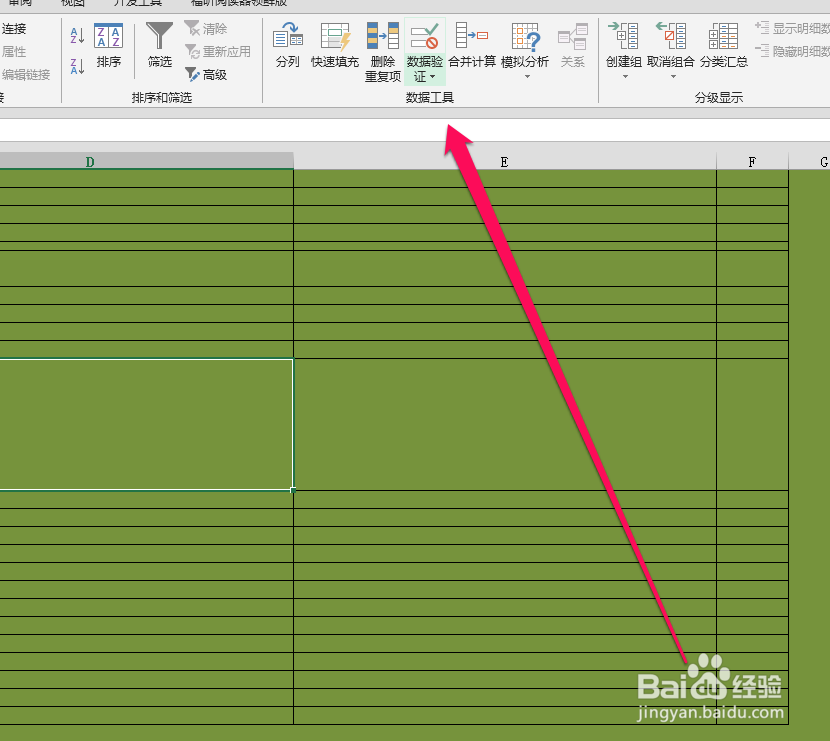Image resolution: width=830 pixels, height=741 pixels.
Task: Click 快速填充 flash fill
Action: click(x=335, y=46)
